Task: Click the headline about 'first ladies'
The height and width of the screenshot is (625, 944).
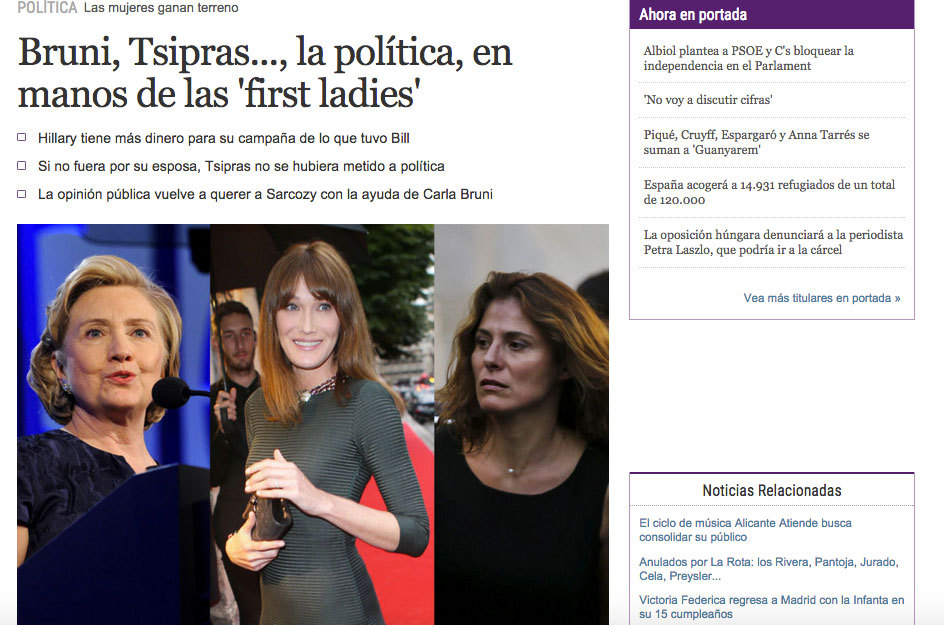Action: (265, 73)
